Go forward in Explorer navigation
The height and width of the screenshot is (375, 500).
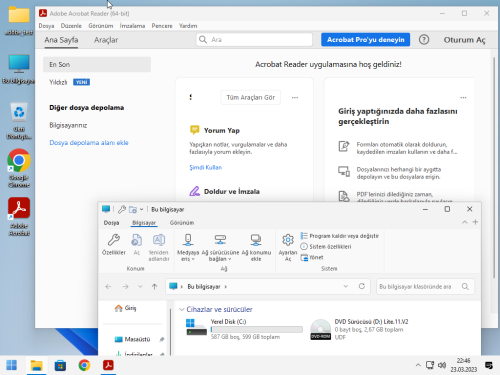point(125,287)
